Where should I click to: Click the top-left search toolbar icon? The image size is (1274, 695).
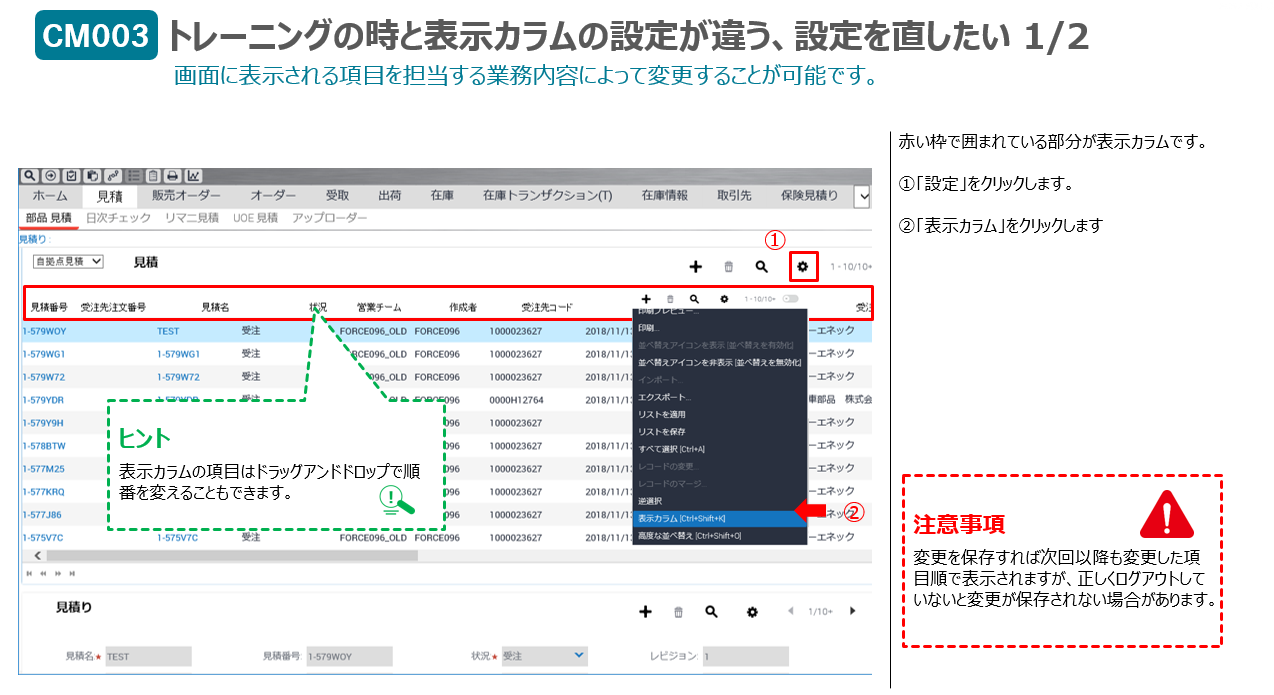[x=30, y=175]
